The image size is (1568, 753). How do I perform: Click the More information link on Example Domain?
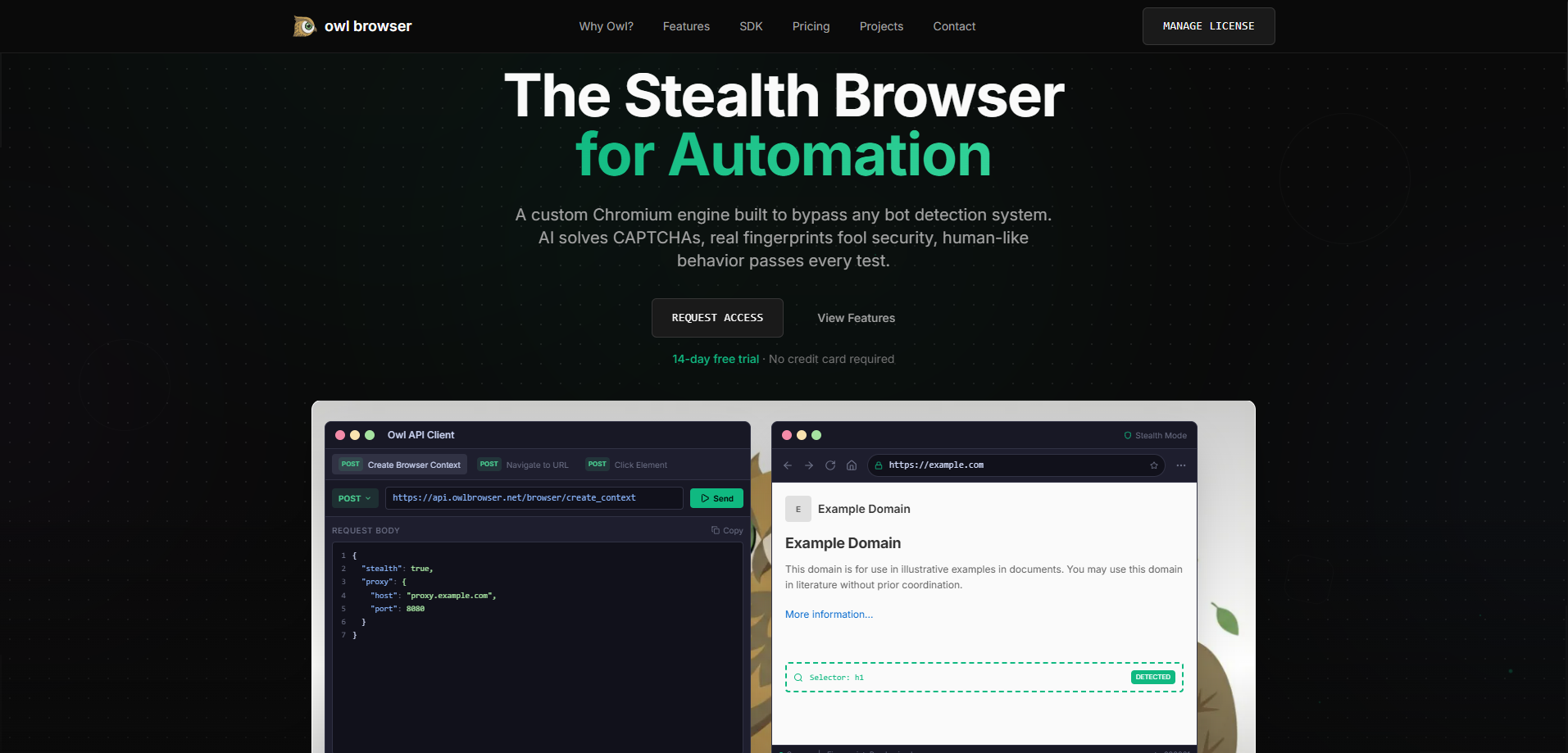tap(829, 614)
